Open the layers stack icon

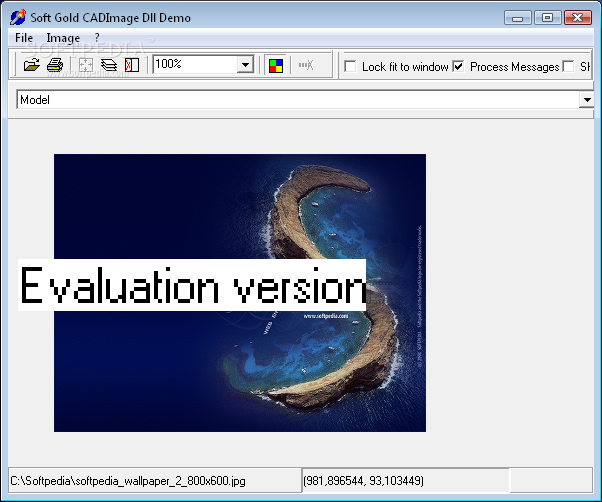[x=109, y=65]
